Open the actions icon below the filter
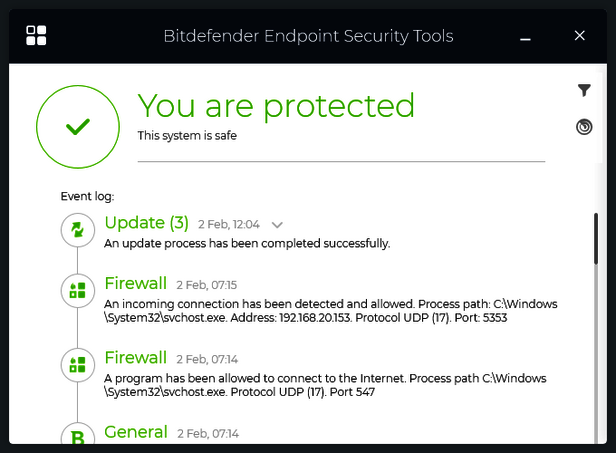 585,127
